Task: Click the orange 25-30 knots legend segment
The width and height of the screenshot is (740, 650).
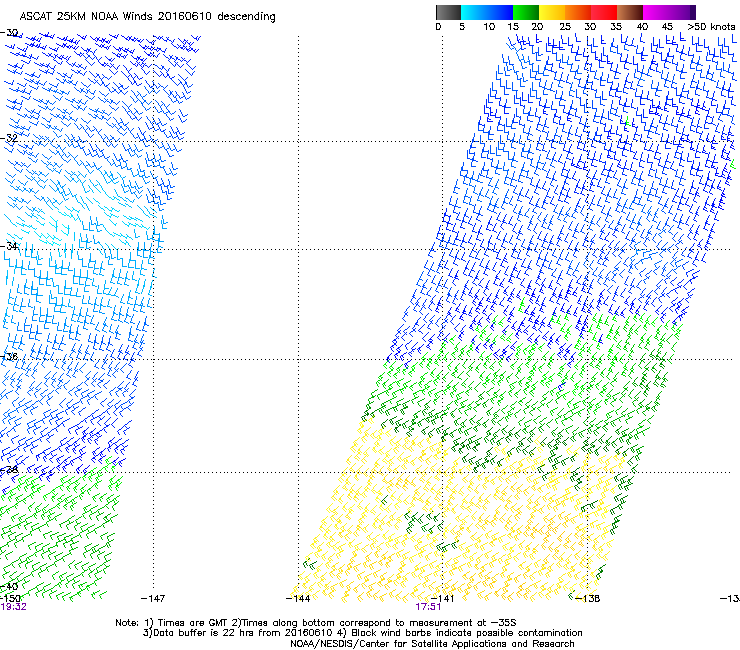Action: (578, 12)
